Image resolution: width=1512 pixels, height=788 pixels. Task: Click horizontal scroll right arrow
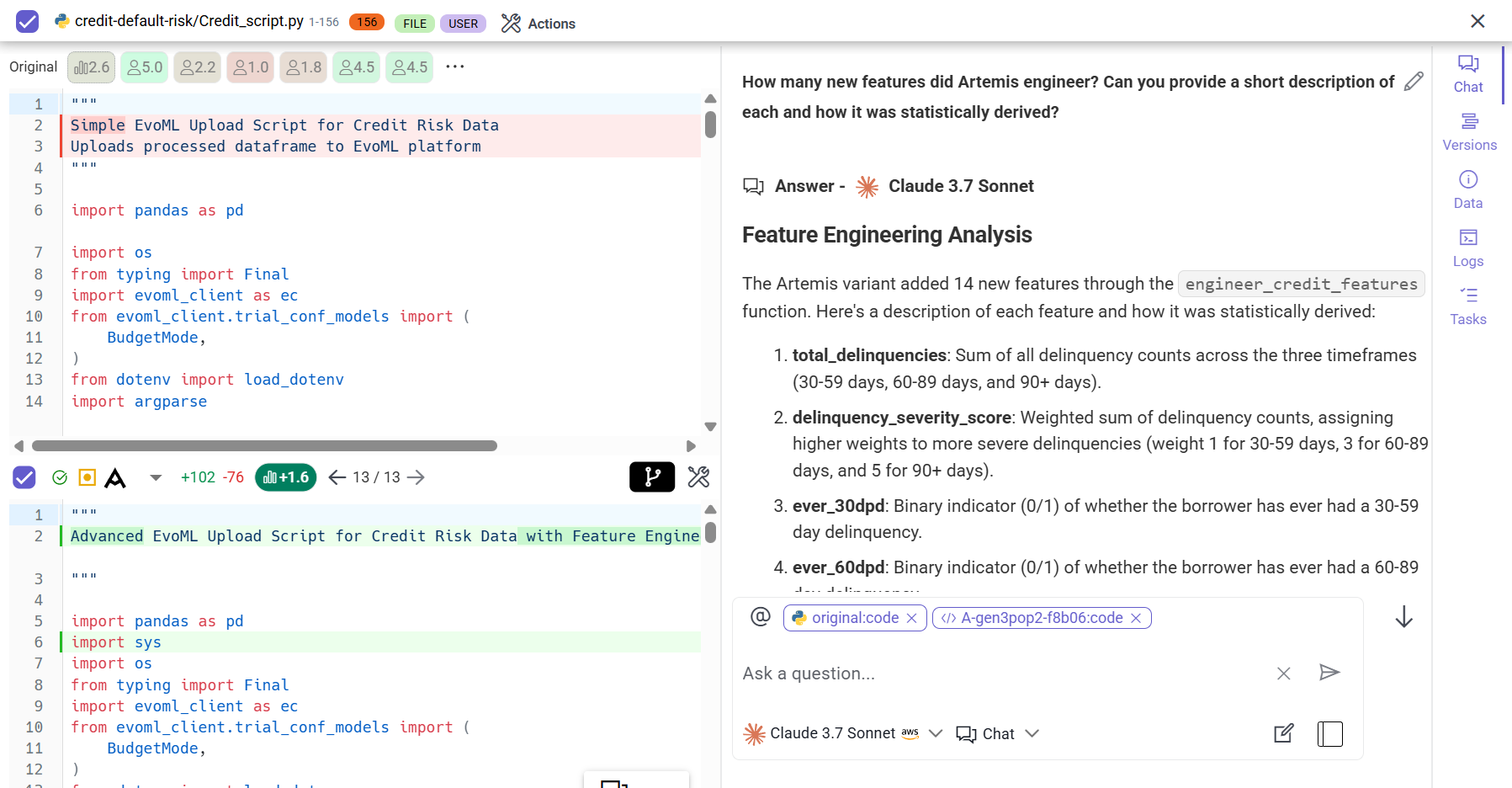click(691, 446)
